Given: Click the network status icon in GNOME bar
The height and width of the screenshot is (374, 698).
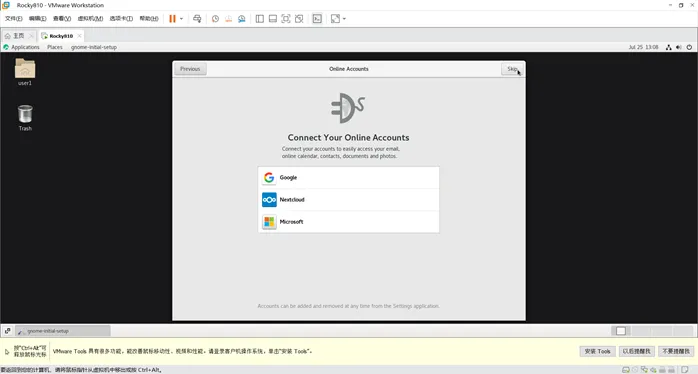Looking at the screenshot, I should coord(669,47).
